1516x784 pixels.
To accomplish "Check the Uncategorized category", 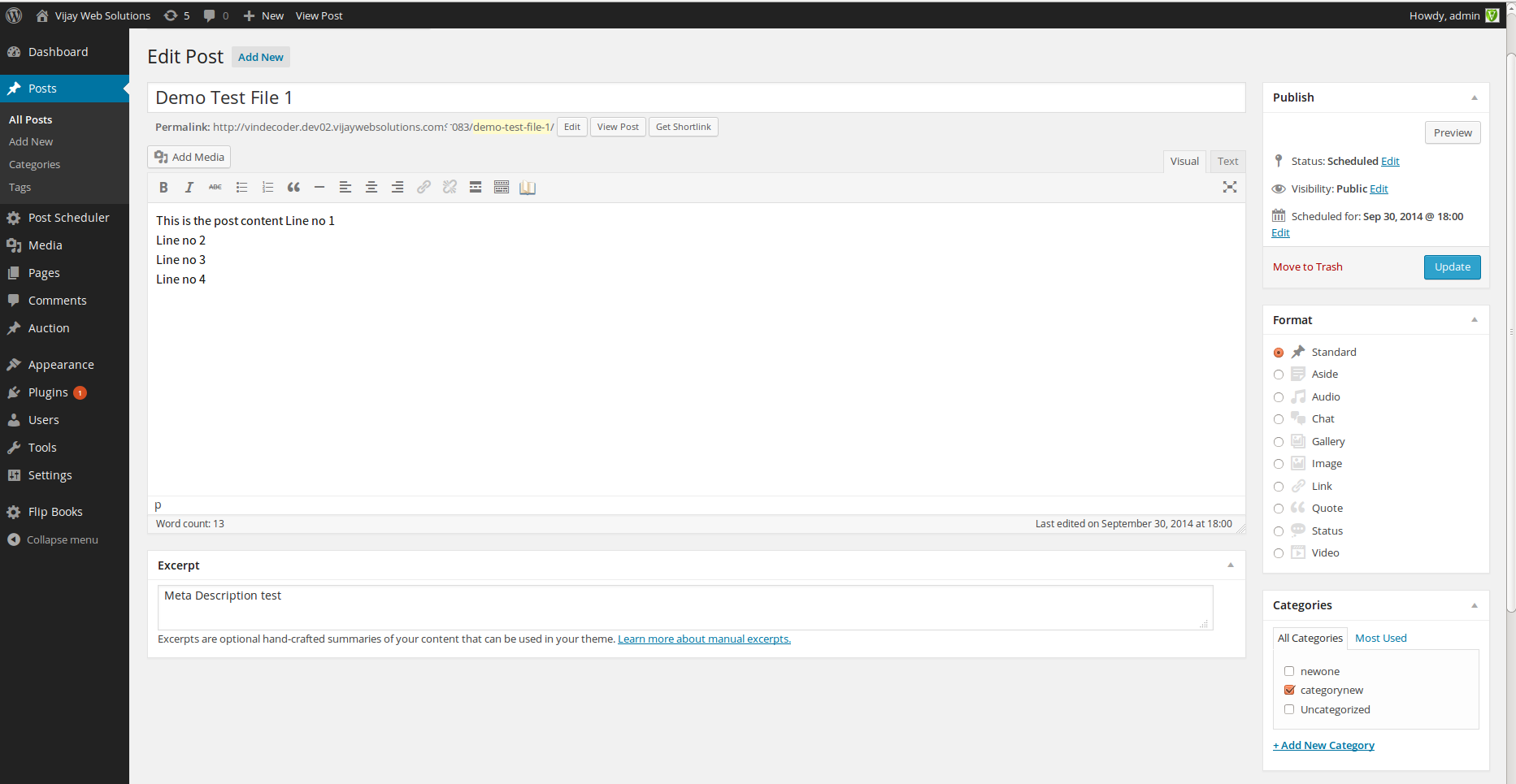I will point(1289,709).
